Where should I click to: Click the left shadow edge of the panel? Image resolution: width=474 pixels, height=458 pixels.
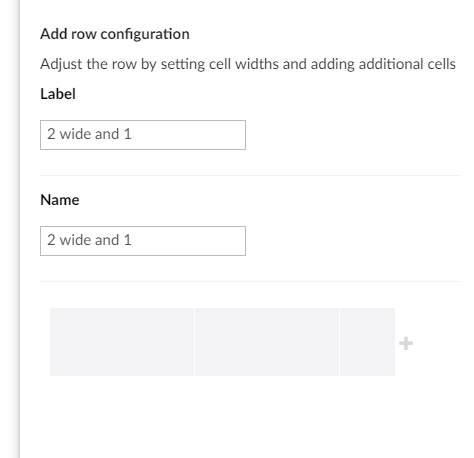pos(17,229)
